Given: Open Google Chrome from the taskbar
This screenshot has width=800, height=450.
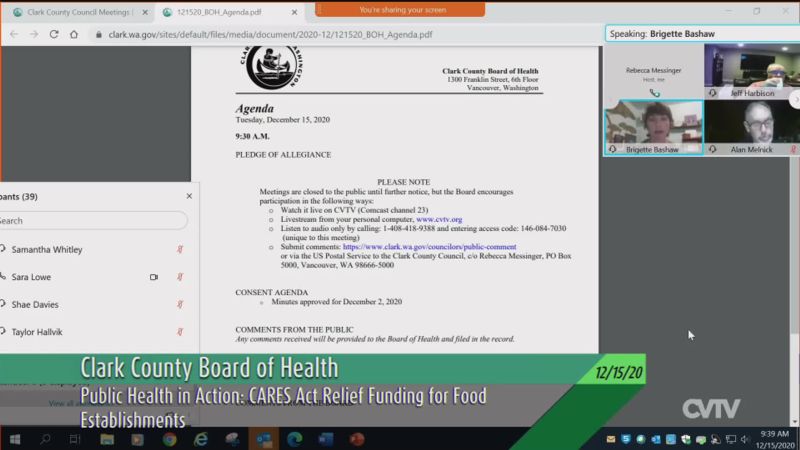Looking at the screenshot, I should coord(169,439).
